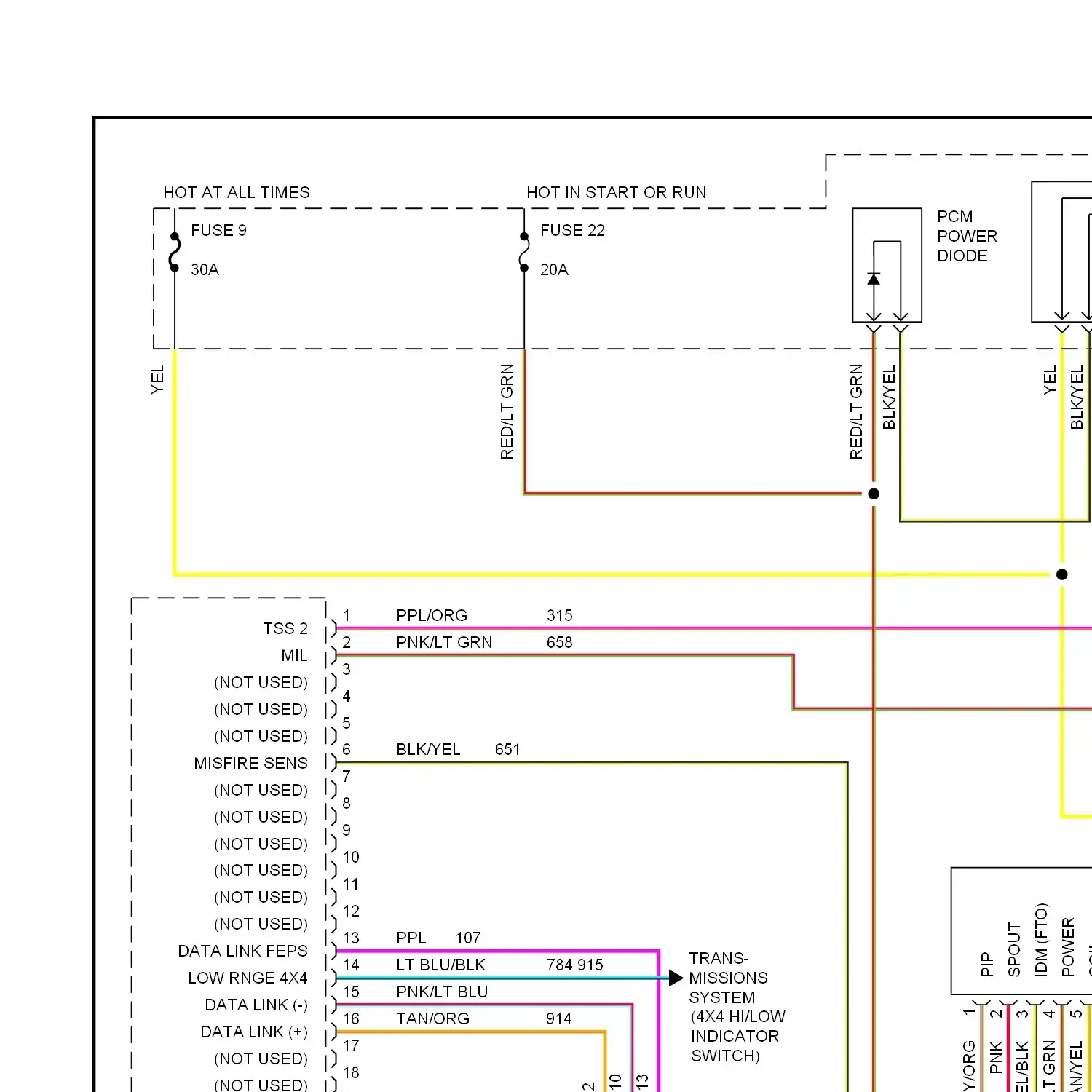Click the LOW RNGE 4X4 pin label
Viewport: 1092px width, 1092px height.
coord(248,978)
